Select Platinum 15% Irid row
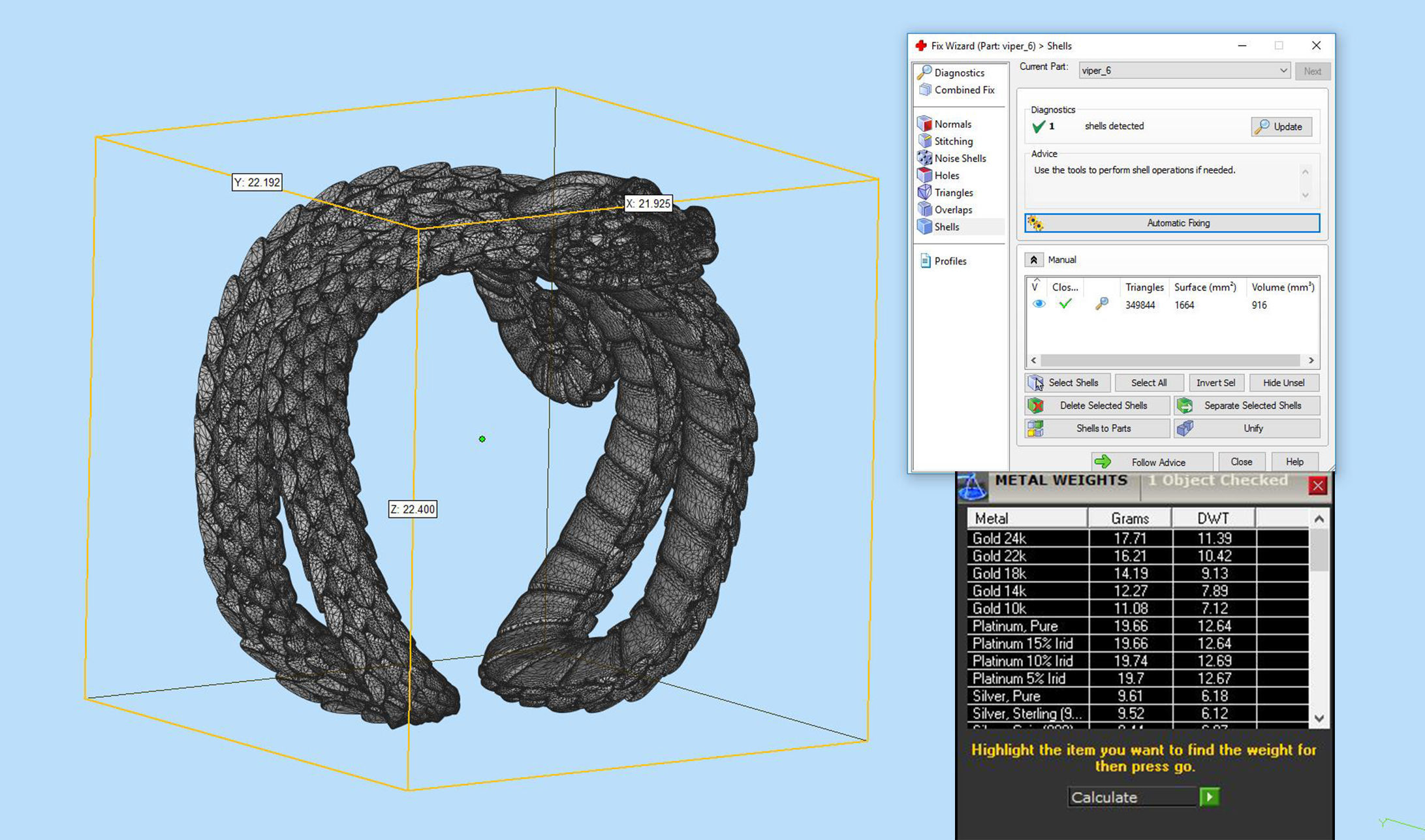The width and height of the screenshot is (1425, 840). coord(1137,644)
